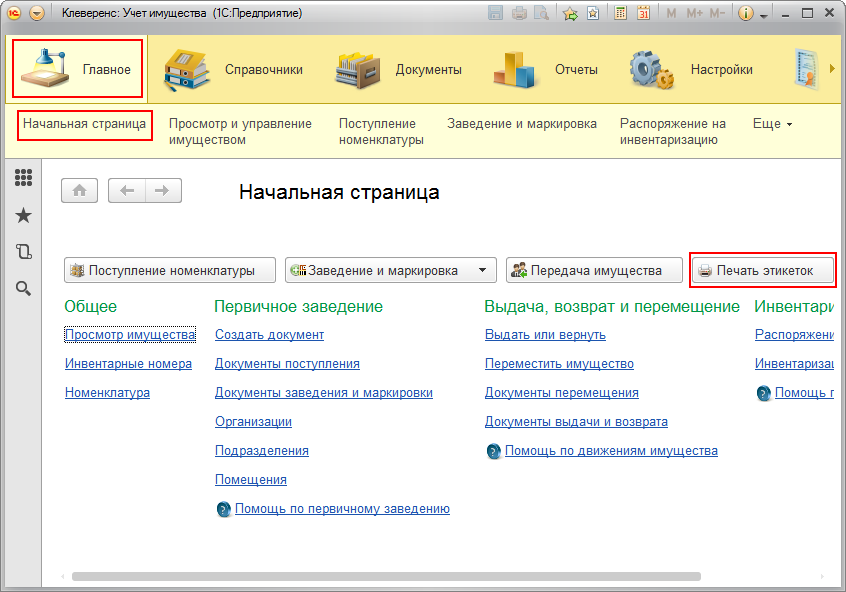Select Просмотр и управление имуществом command
Image resolution: width=846 pixels, height=592 pixels.
coord(240,132)
